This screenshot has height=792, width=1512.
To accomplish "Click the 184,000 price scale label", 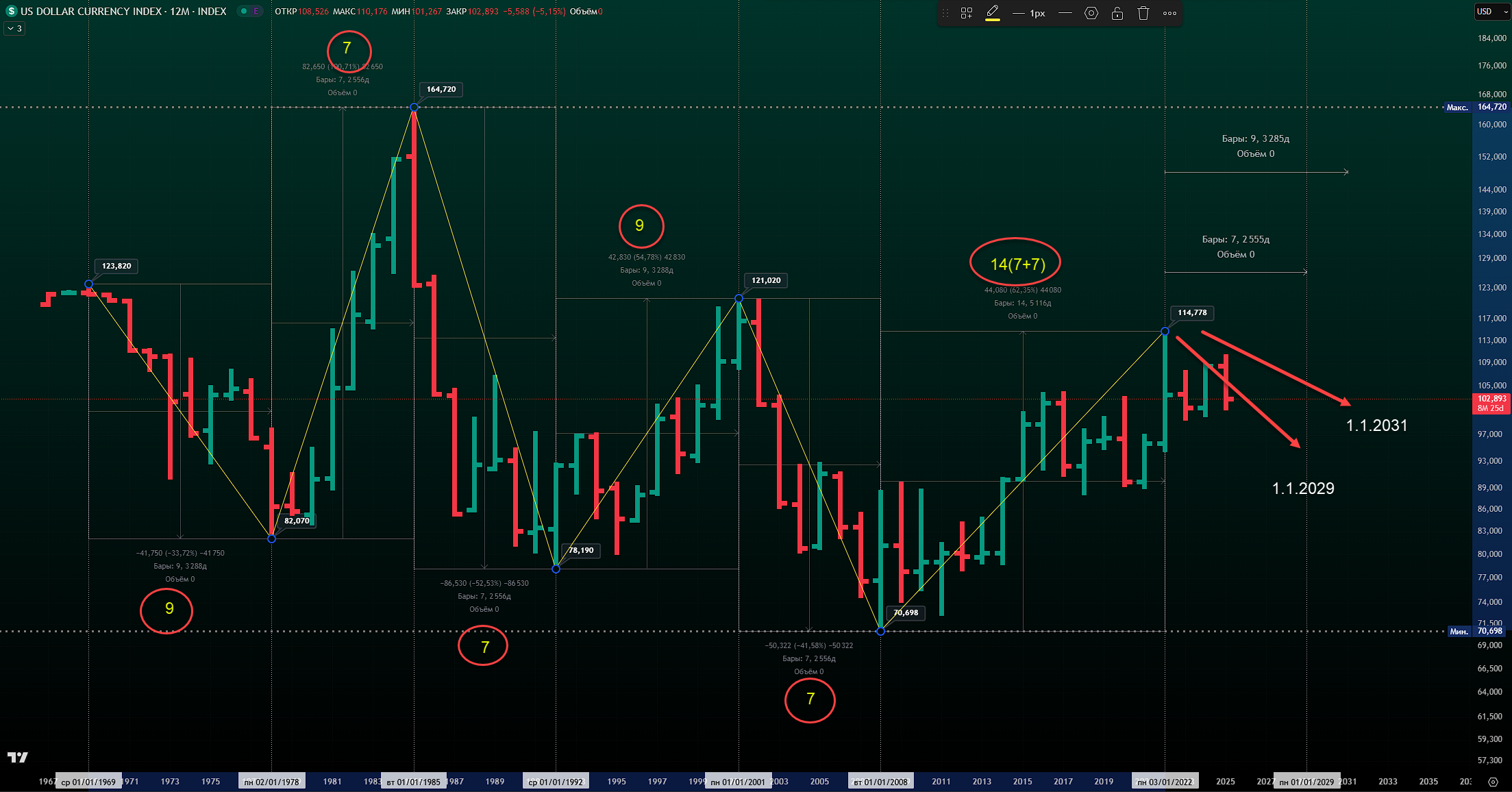I will (1492, 38).
